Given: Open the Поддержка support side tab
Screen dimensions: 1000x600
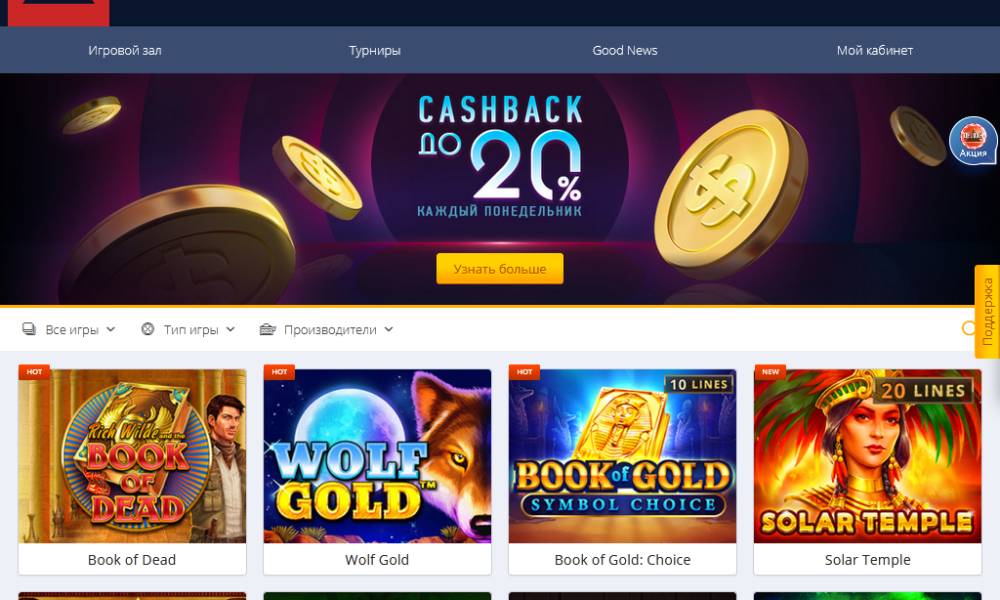Looking at the screenshot, I should point(987,311).
